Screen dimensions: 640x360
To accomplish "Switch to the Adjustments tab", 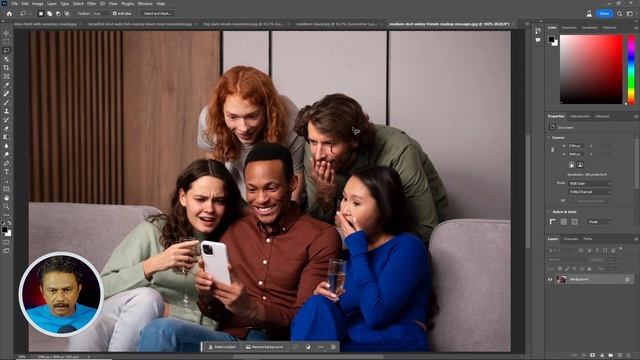I will click(580, 116).
